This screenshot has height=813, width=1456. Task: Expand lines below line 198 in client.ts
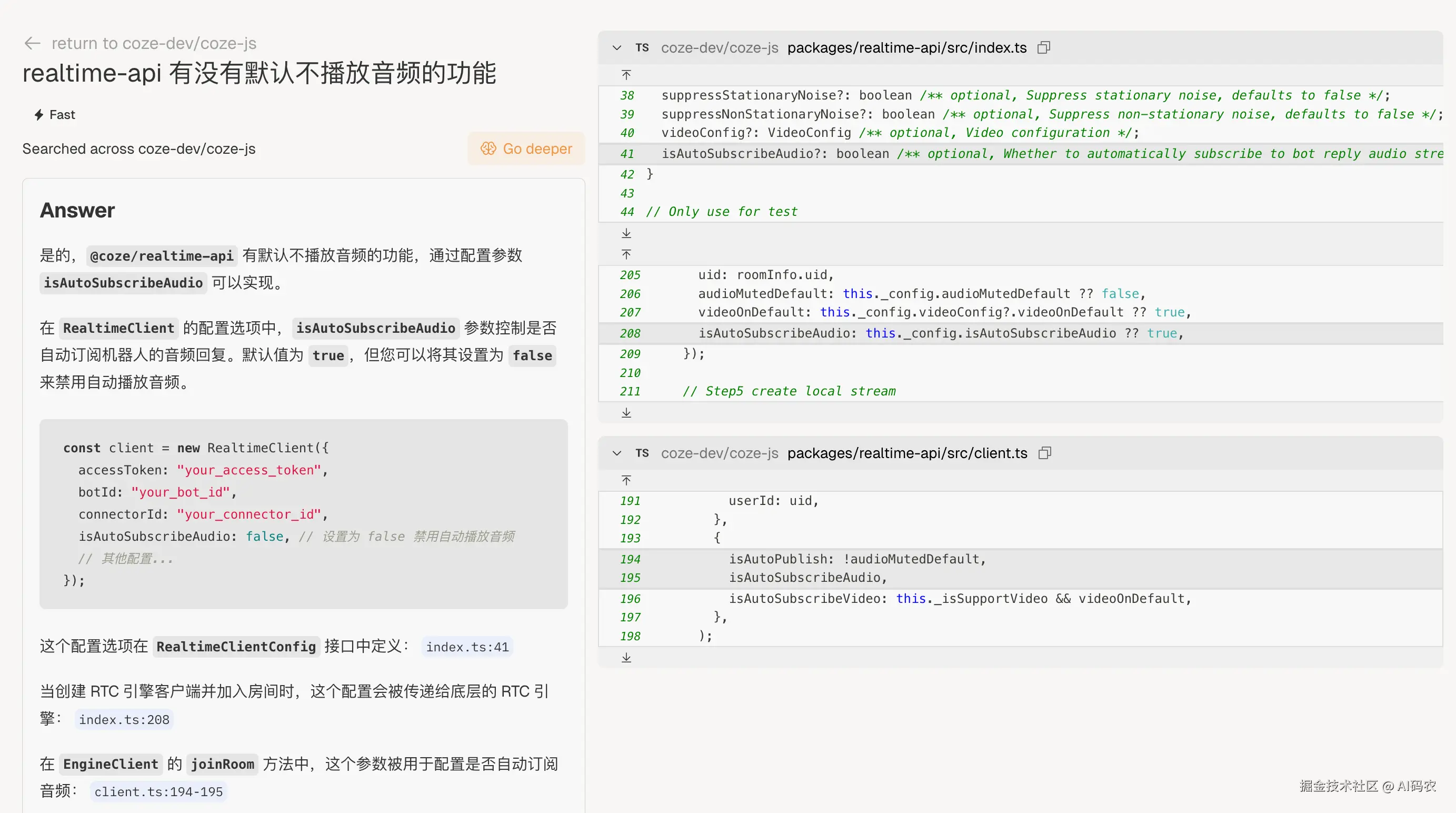pos(626,658)
